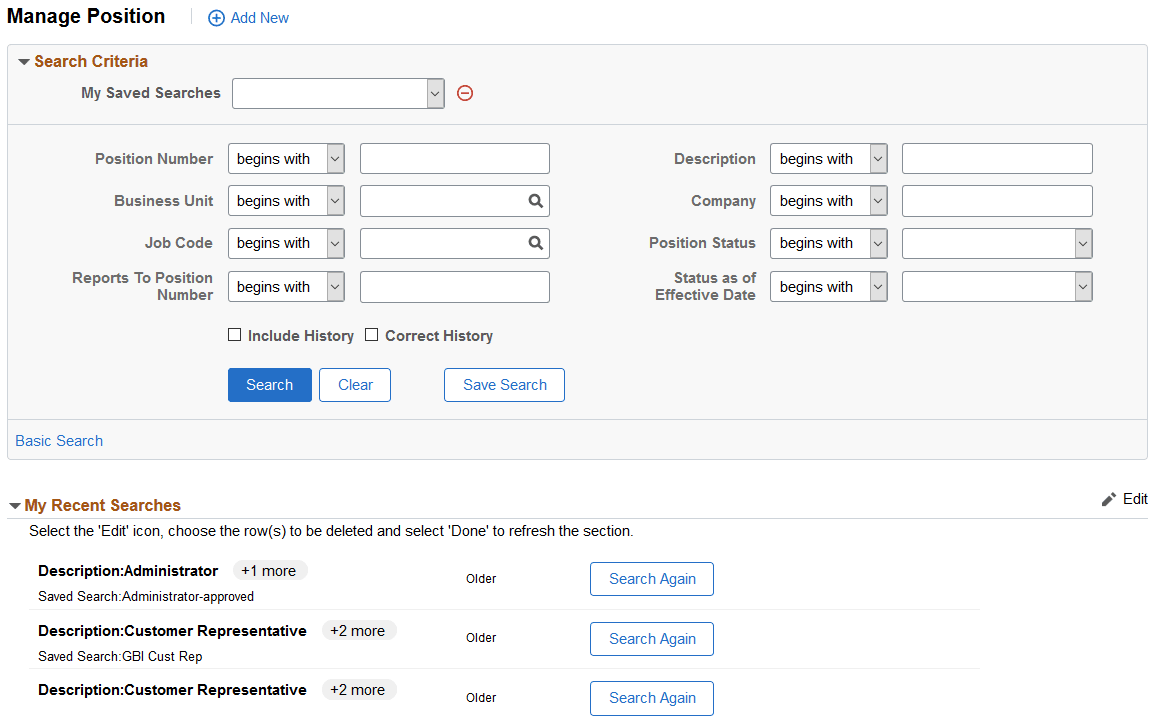Click the +1 more pill beside Administrator
The height and width of the screenshot is (726, 1160).
pyautogui.click(x=269, y=570)
